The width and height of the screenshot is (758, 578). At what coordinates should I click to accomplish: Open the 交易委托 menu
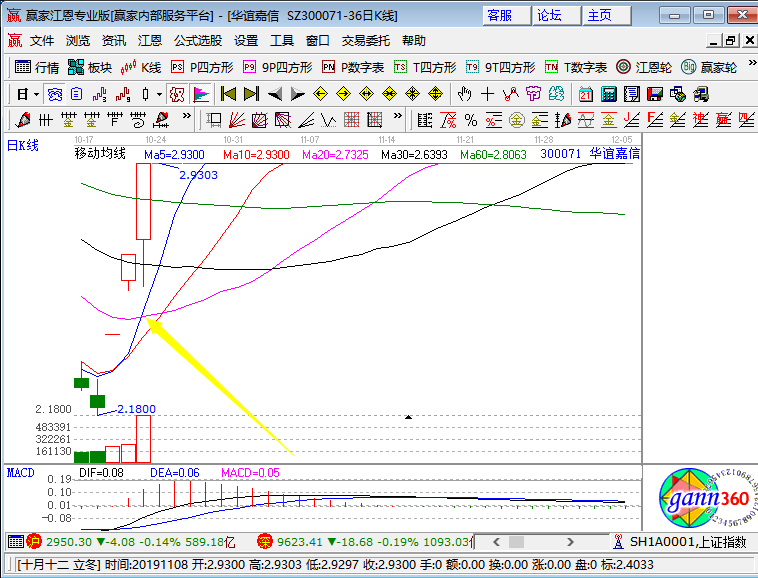tap(367, 41)
